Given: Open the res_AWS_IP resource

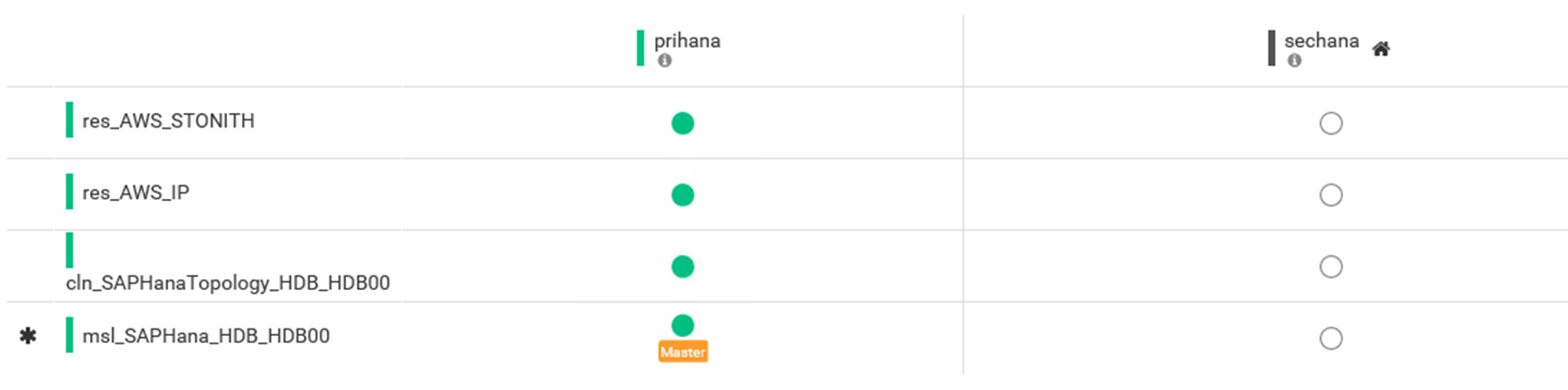Looking at the screenshot, I should 136,193.
